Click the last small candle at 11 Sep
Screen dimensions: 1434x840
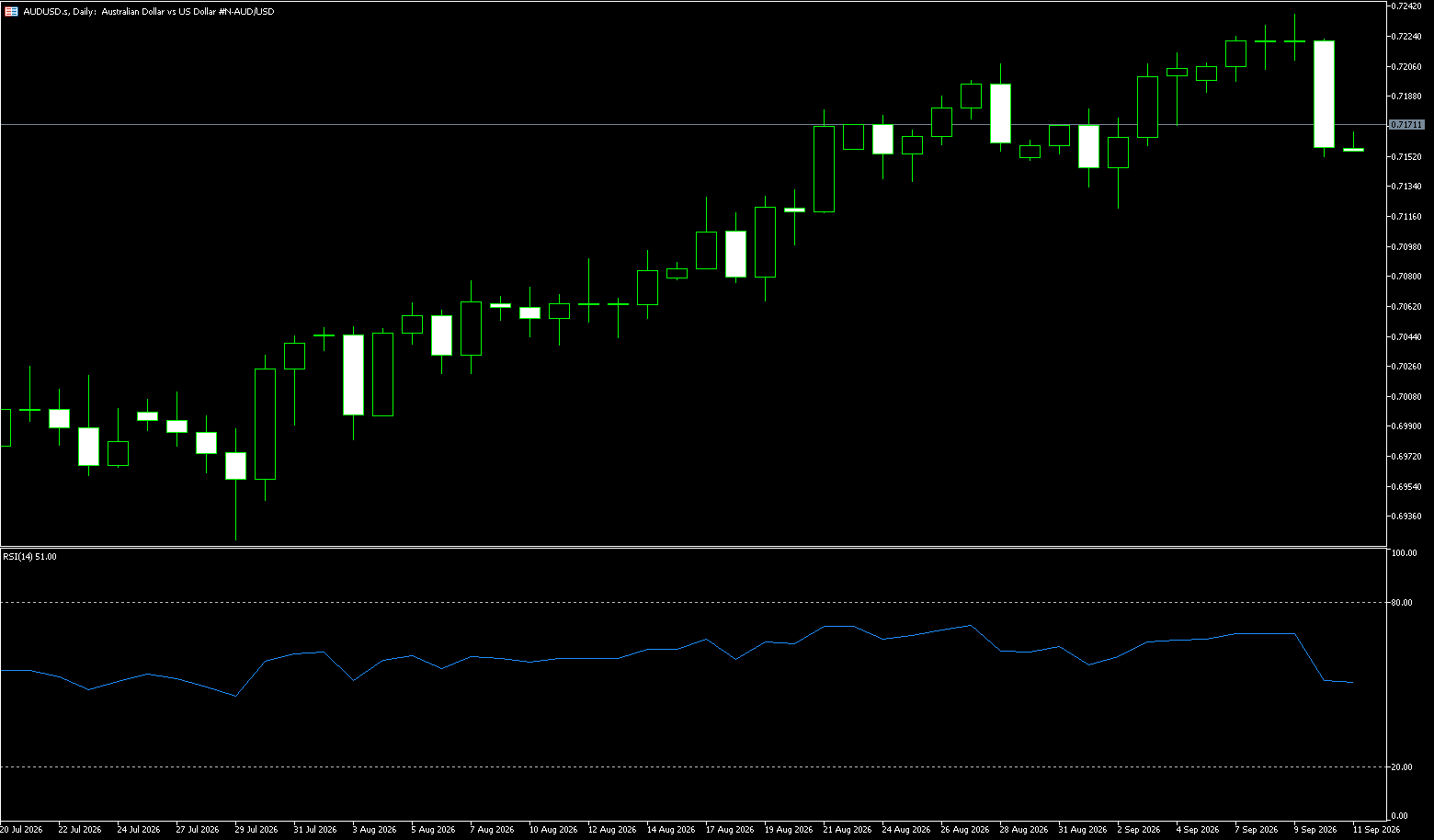tap(1353, 148)
